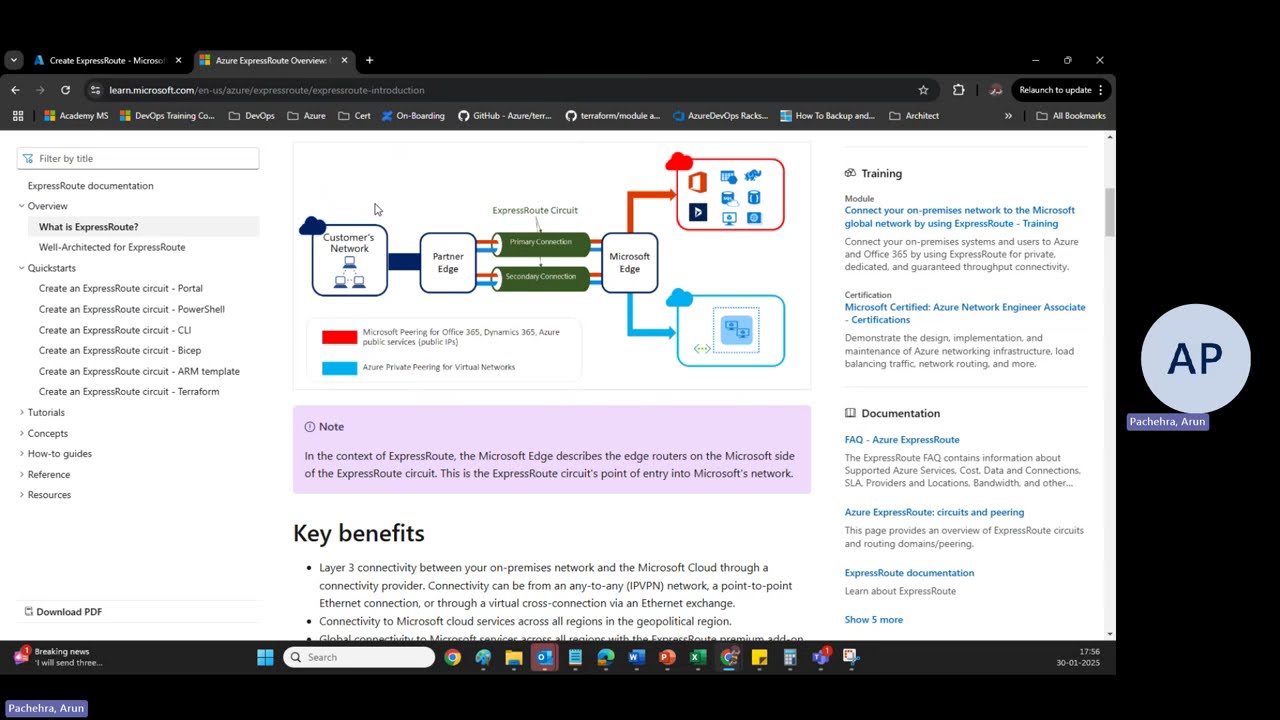
Task: Open Sticky Notes from the taskbar
Action: point(759,657)
